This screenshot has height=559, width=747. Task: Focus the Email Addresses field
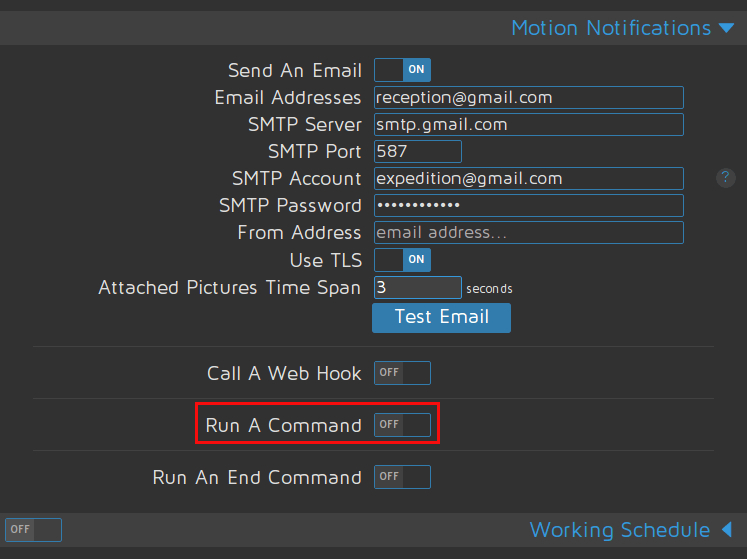tap(529, 98)
